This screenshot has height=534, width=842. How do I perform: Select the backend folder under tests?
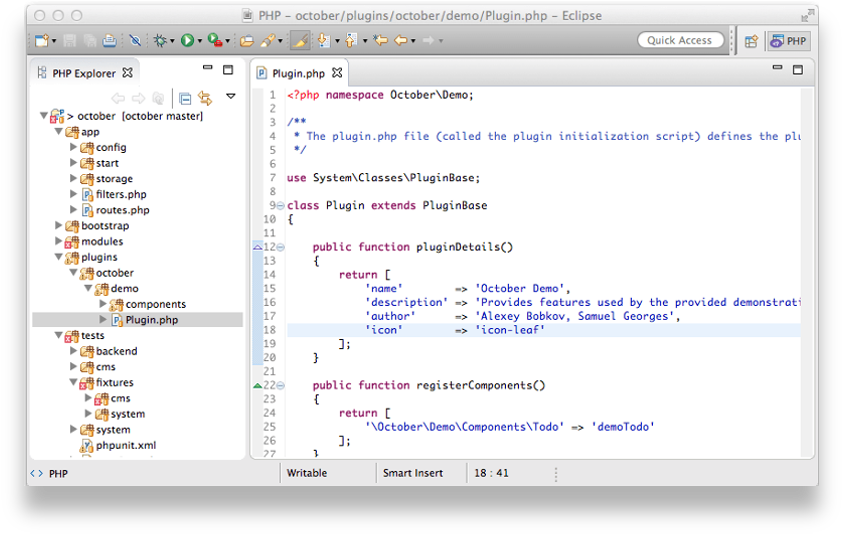[116, 351]
